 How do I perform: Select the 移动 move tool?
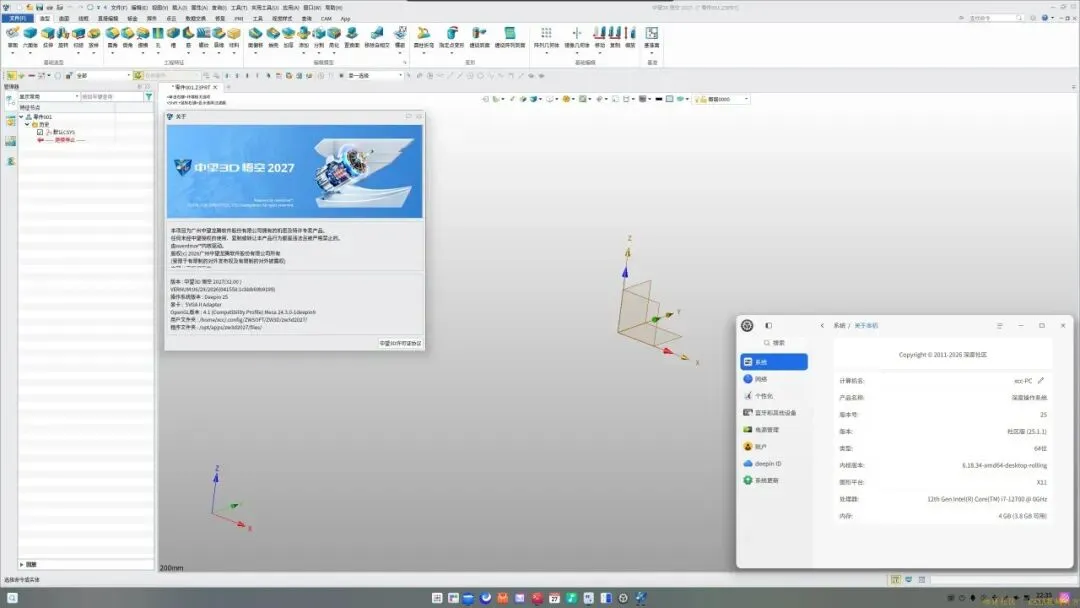point(600,37)
